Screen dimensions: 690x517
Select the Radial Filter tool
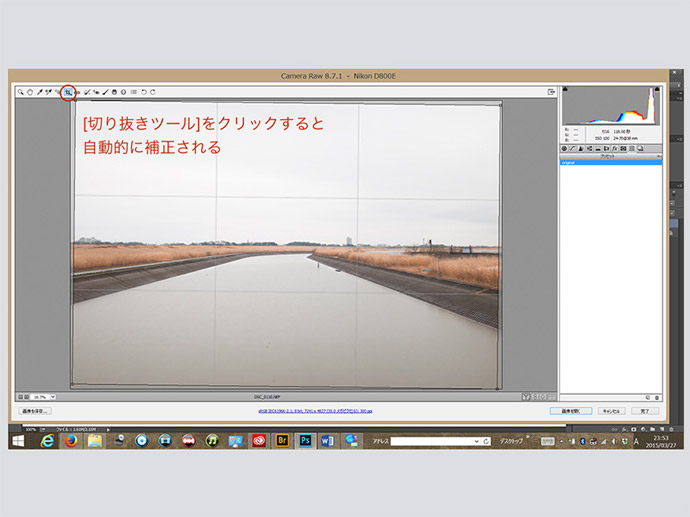click(x=124, y=92)
